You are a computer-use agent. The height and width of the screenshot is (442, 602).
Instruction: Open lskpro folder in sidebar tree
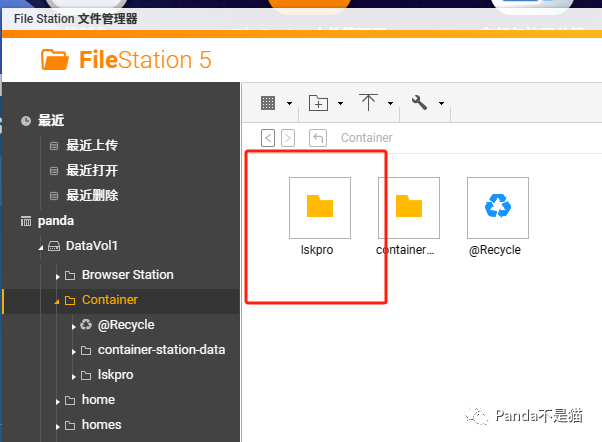pyautogui.click(x=115, y=375)
